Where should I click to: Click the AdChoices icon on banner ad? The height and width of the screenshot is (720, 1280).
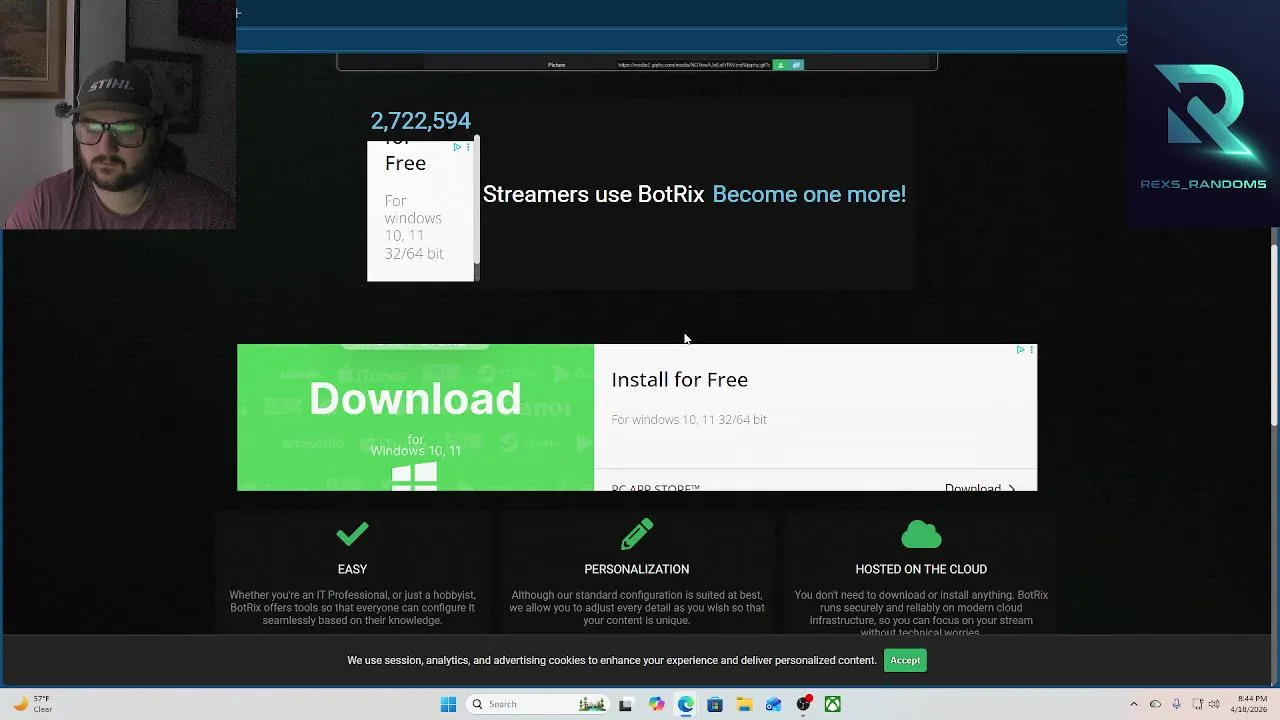click(x=1020, y=350)
